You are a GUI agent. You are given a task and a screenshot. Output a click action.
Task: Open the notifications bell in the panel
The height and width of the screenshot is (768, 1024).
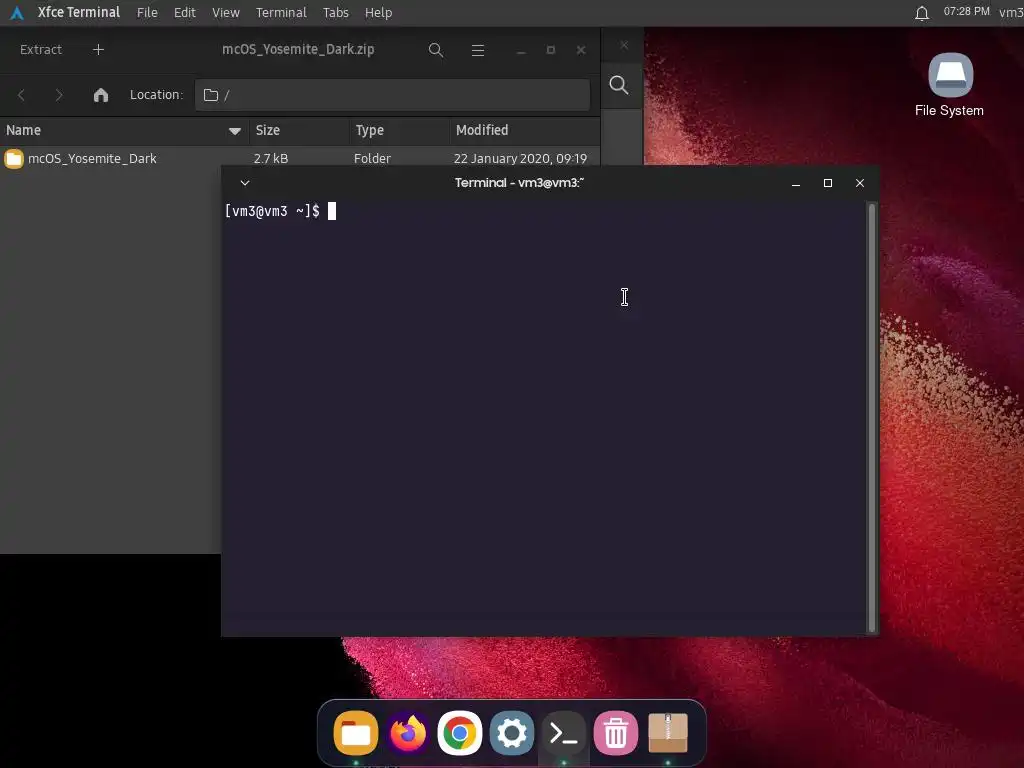[921, 13]
